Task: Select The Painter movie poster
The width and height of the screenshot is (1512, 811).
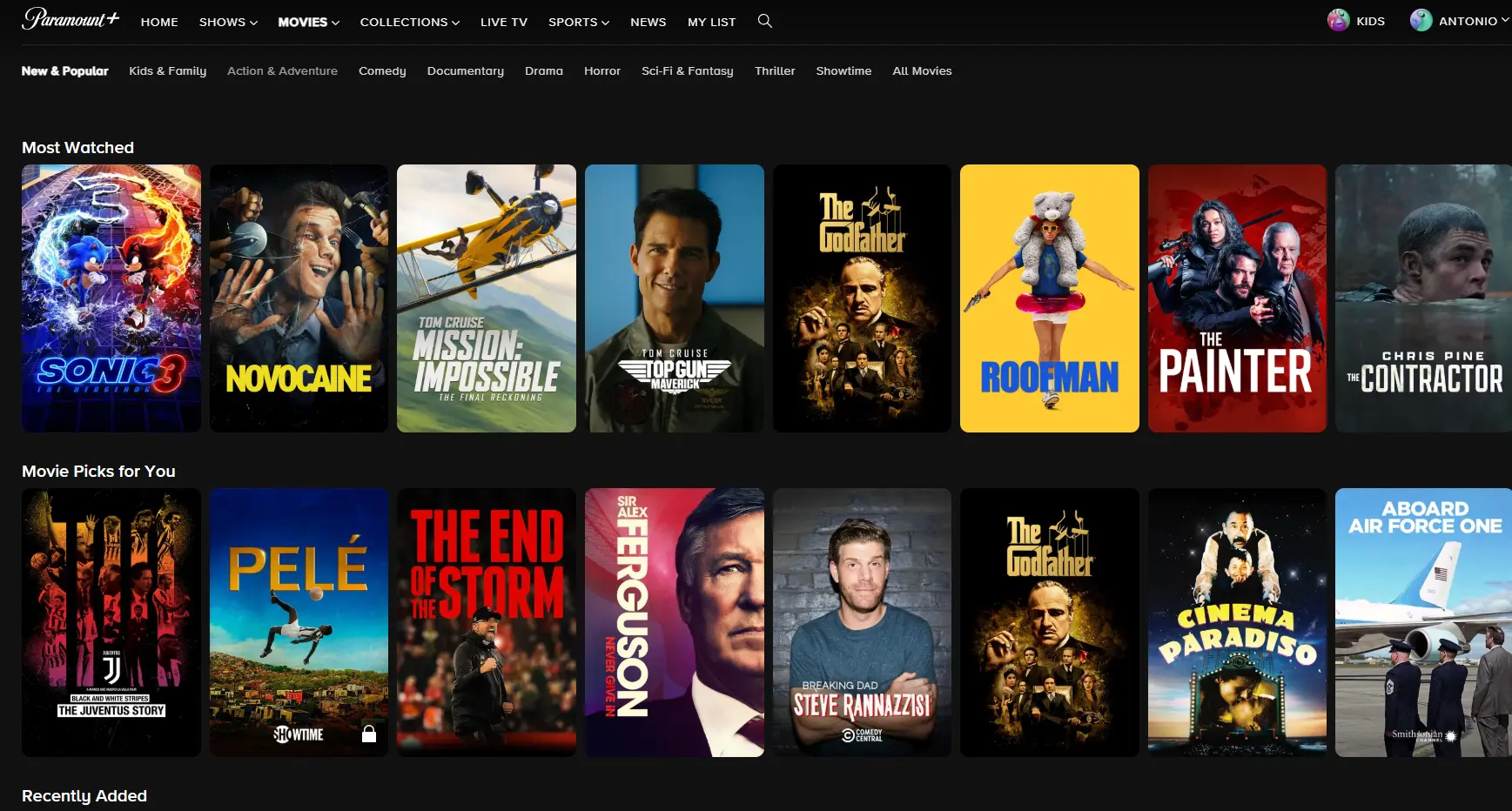Action: [x=1237, y=298]
